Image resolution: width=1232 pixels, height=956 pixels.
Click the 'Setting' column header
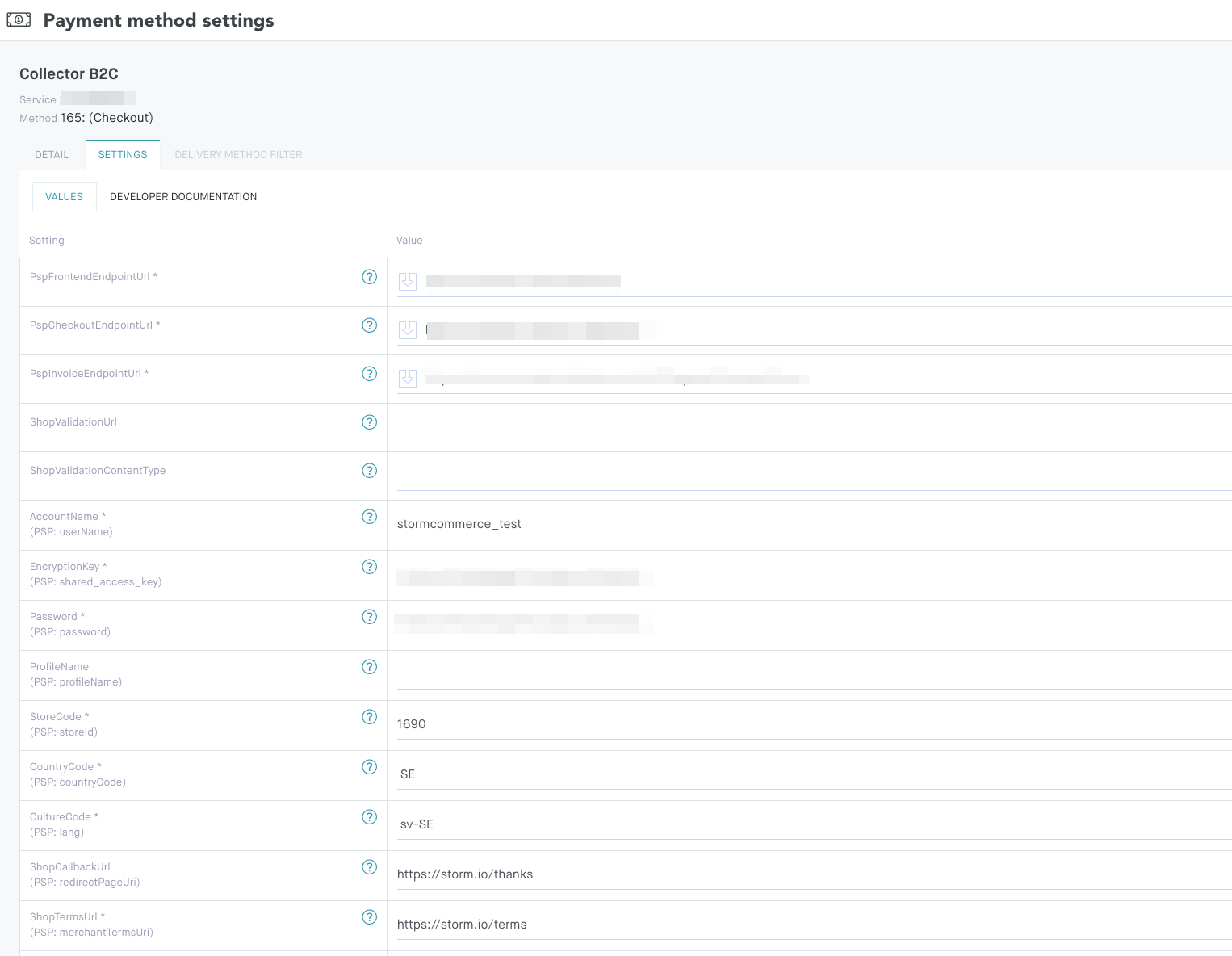[47, 241]
